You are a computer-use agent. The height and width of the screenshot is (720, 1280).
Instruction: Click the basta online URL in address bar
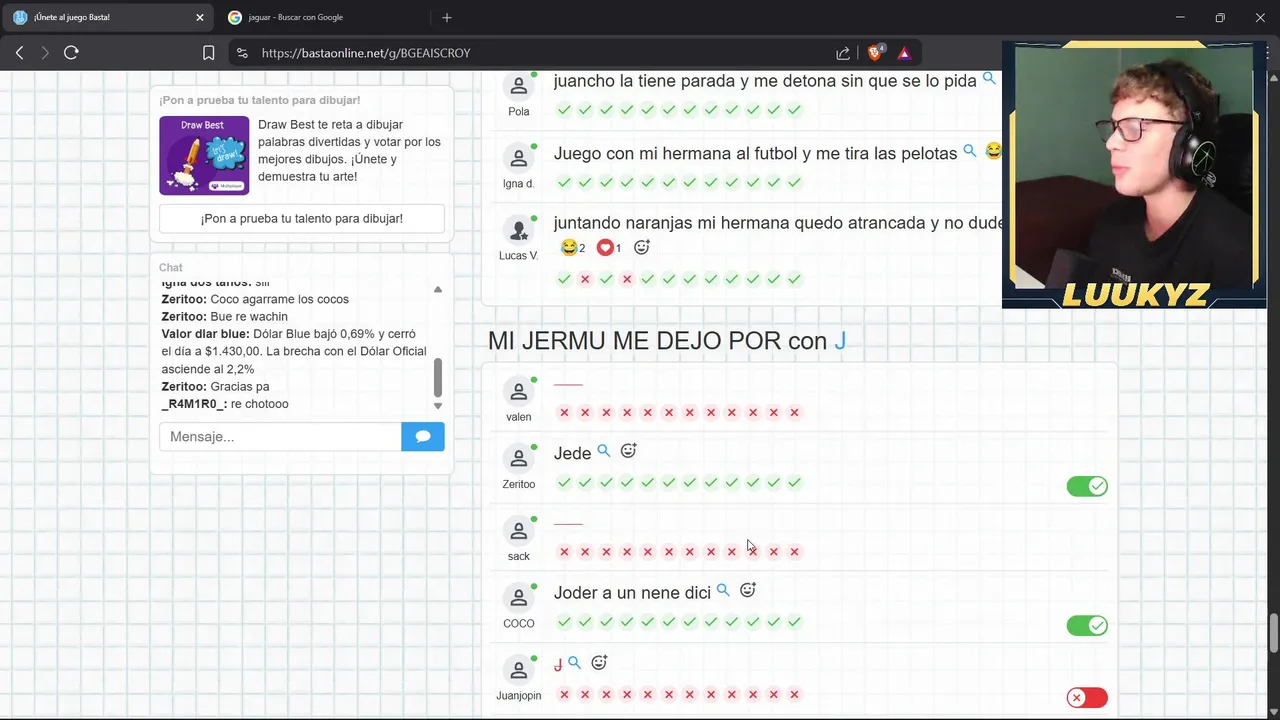(x=366, y=53)
